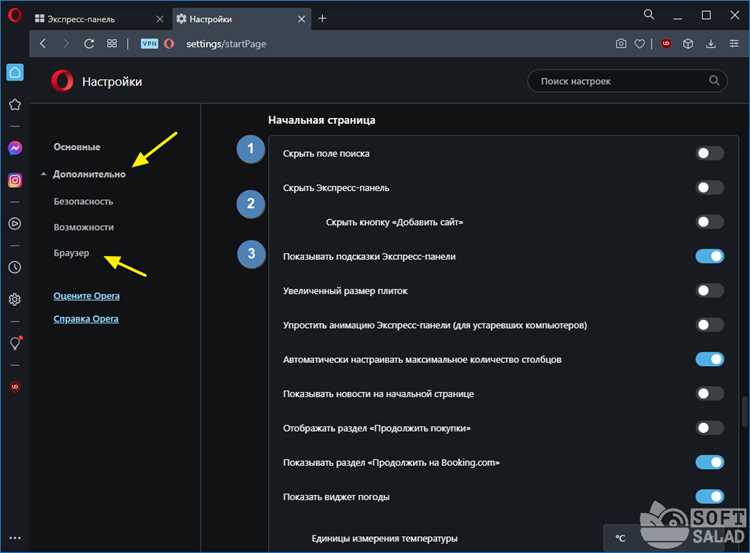Enable 'Показывать новости на начальной странице'
Viewport: 750px width, 553px height.
point(709,394)
